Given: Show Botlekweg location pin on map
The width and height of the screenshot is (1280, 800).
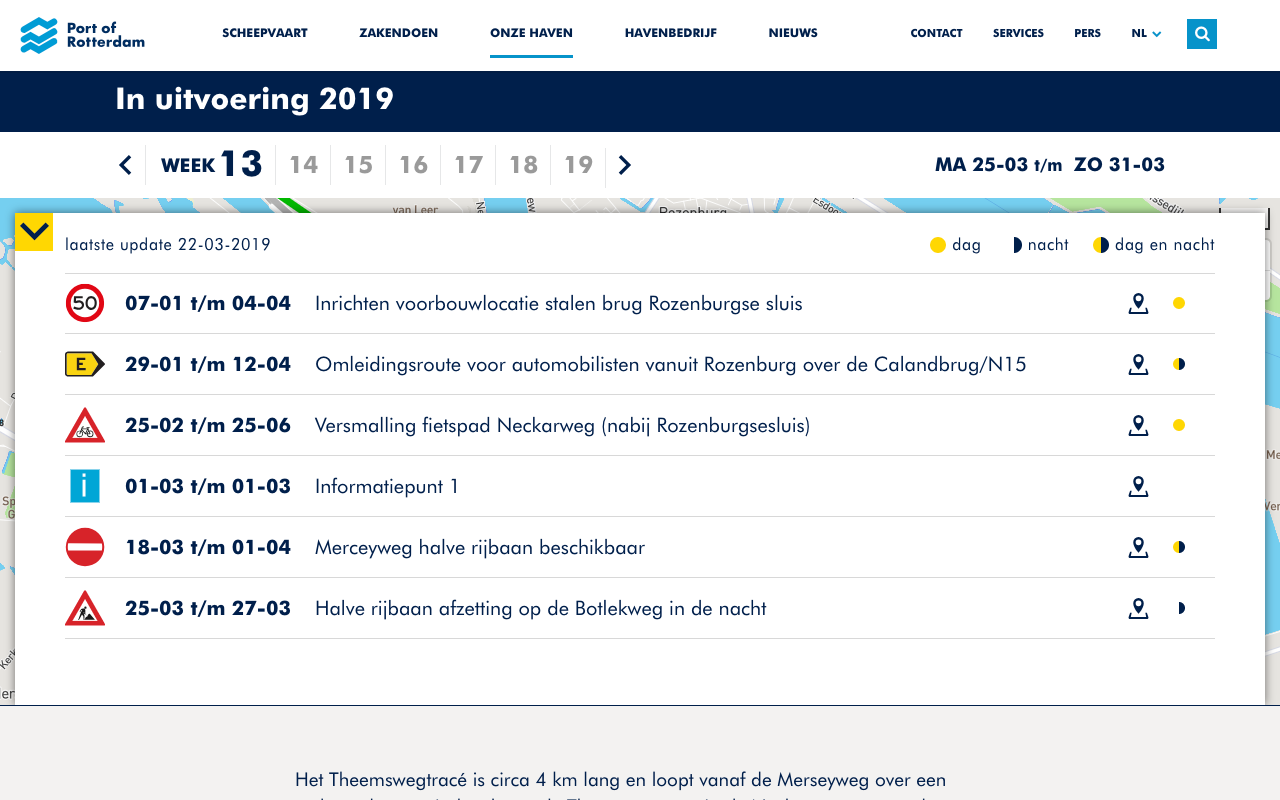Looking at the screenshot, I should (x=1138, y=608).
